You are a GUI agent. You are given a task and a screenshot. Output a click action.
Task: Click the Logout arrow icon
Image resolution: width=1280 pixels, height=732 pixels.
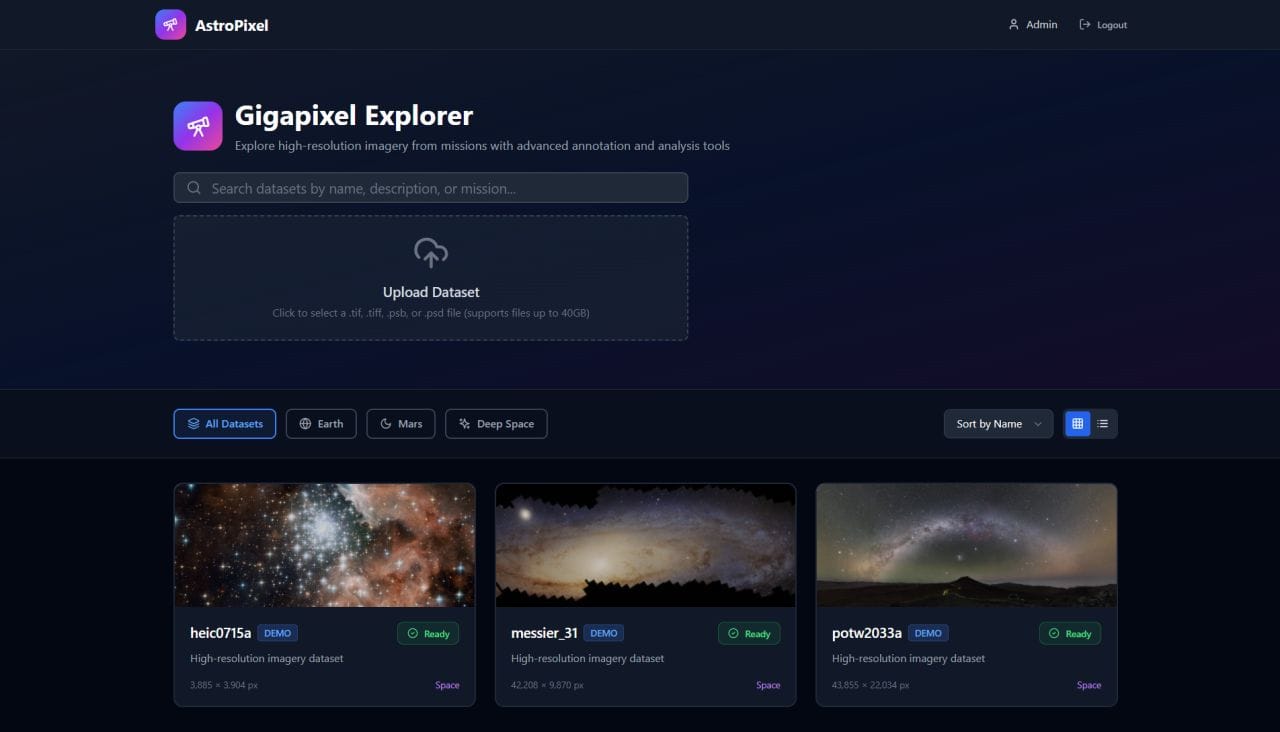pyautogui.click(x=1084, y=25)
